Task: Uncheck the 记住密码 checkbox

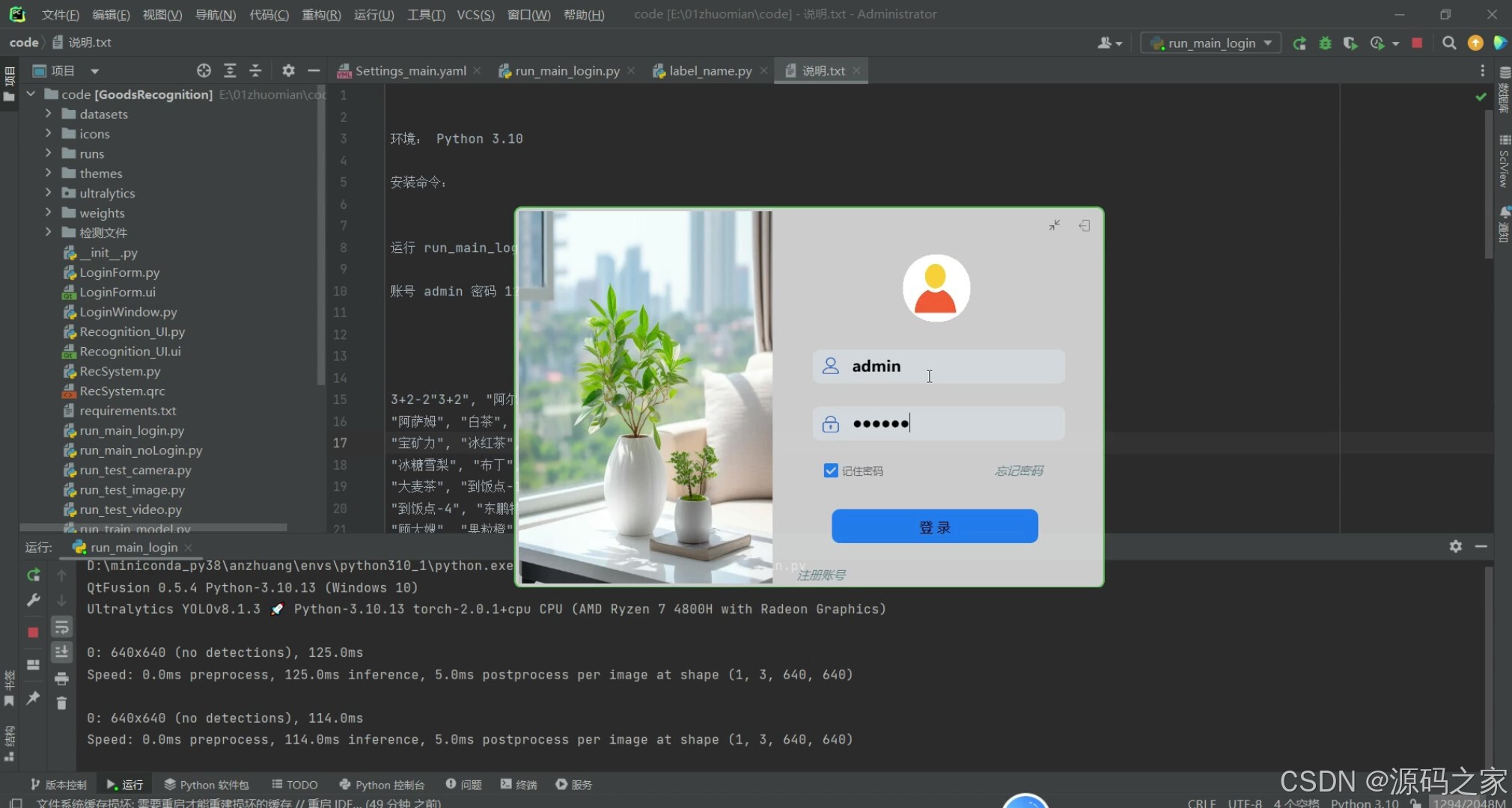Action: [830, 471]
